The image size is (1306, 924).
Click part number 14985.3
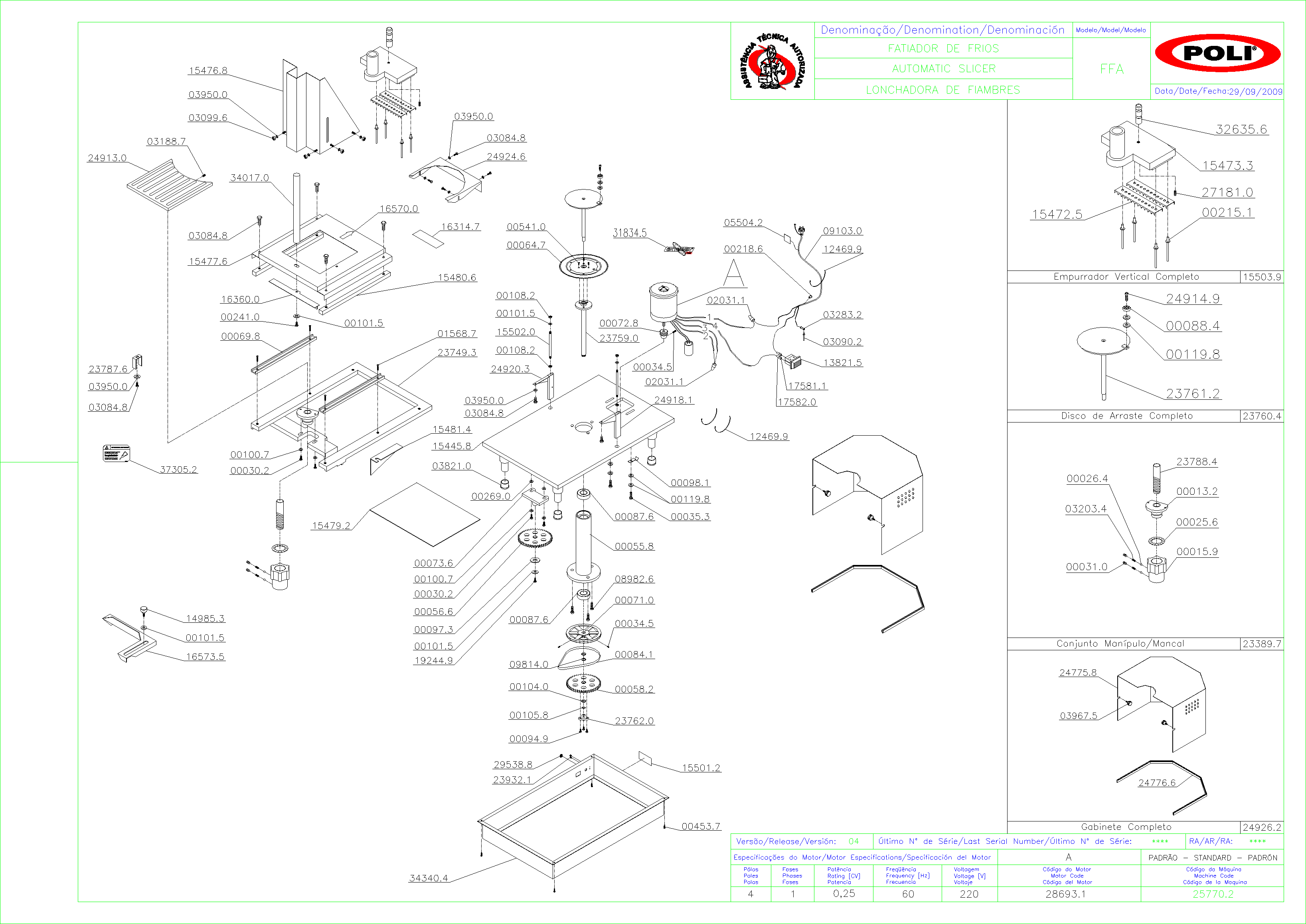(205, 618)
